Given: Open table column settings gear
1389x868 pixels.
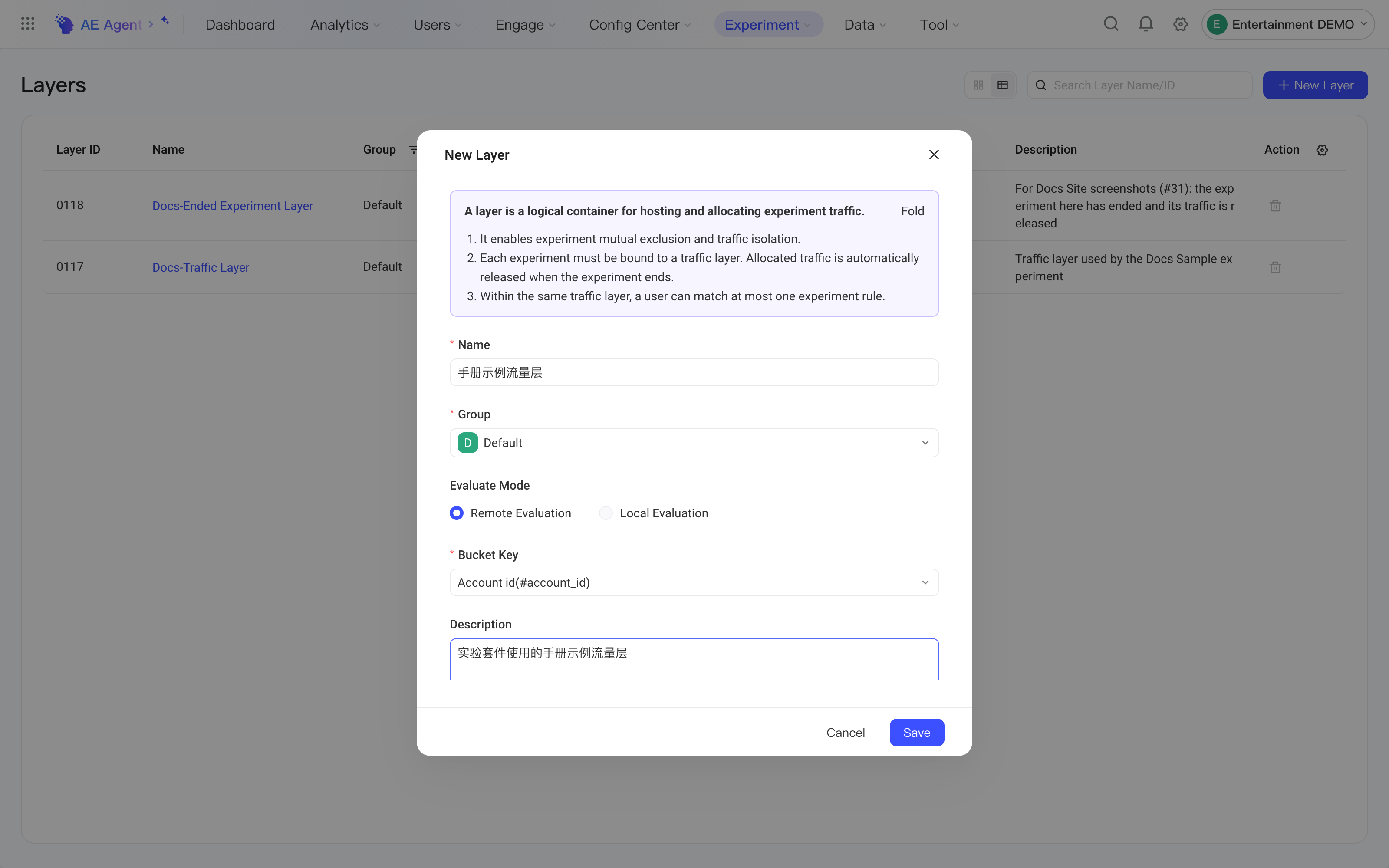Looking at the screenshot, I should (x=1322, y=150).
